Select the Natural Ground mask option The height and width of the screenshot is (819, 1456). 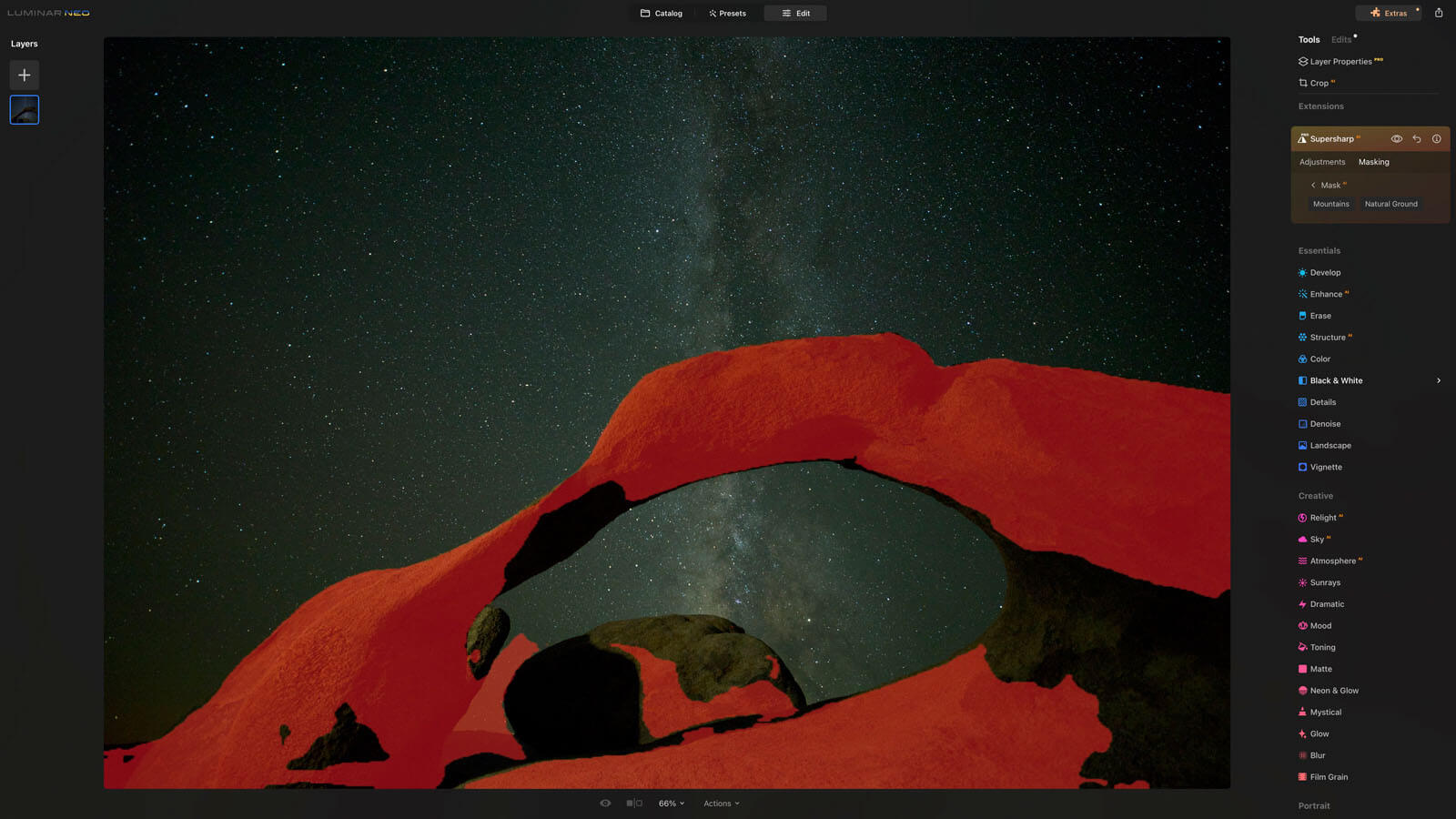point(1390,205)
